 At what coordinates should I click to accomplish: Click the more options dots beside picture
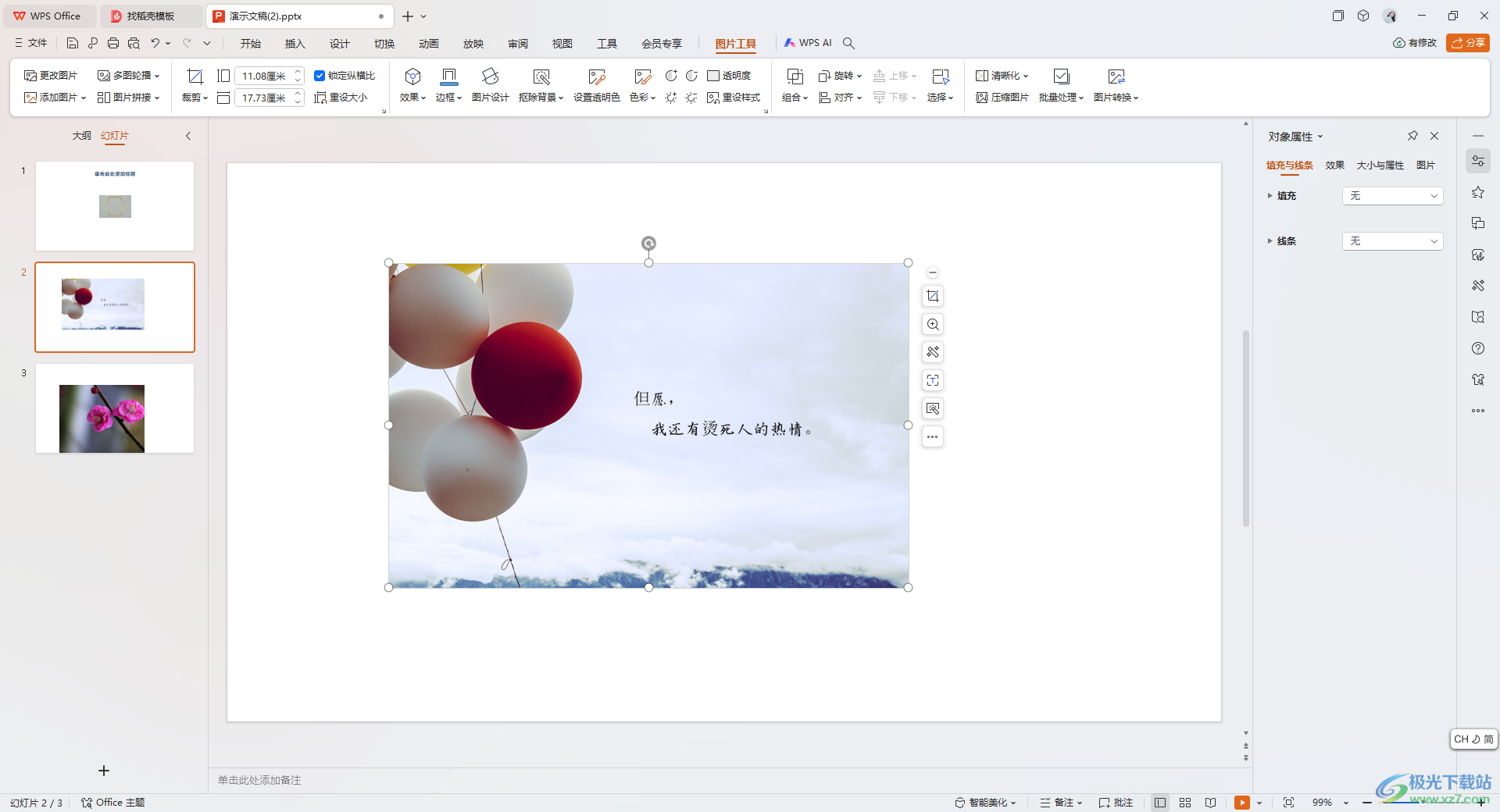(x=933, y=436)
